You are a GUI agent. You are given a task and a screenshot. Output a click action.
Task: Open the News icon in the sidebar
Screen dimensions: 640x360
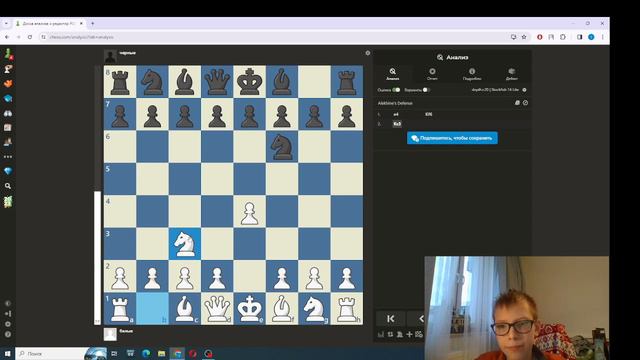point(8,128)
